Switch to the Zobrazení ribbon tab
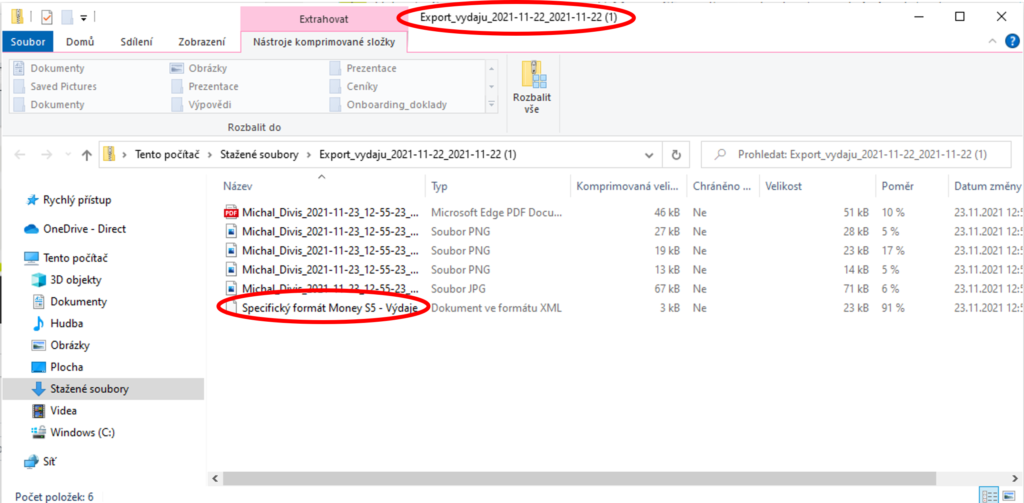Screen dimensions: 1024x503 (202, 42)
